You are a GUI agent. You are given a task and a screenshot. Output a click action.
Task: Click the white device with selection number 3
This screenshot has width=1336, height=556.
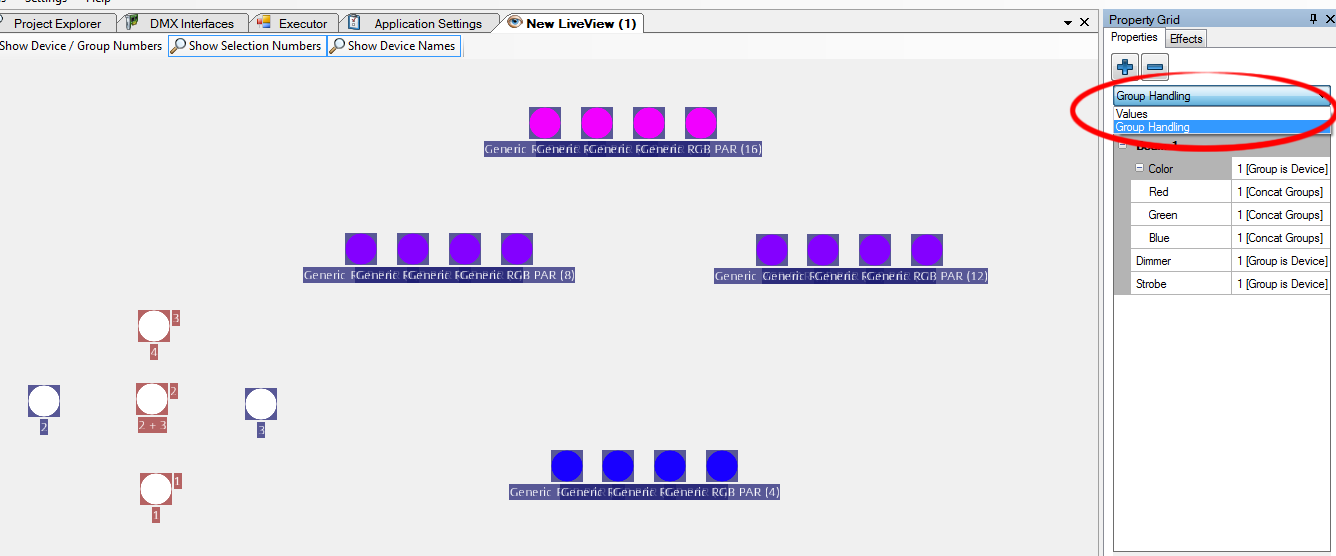pyautogui.click(x=154, y=326)
